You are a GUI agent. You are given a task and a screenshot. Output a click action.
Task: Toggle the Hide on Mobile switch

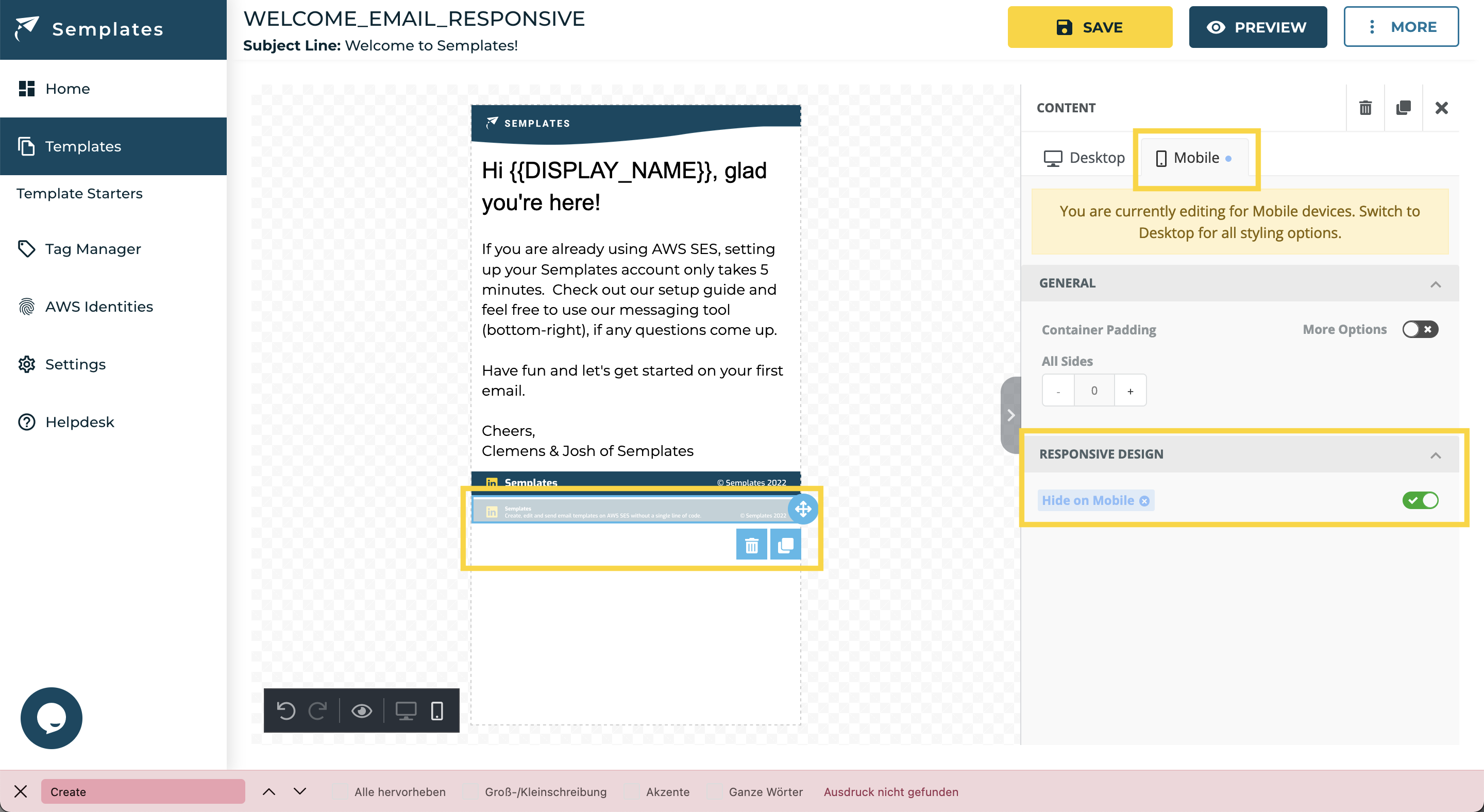coord(1420,500)
